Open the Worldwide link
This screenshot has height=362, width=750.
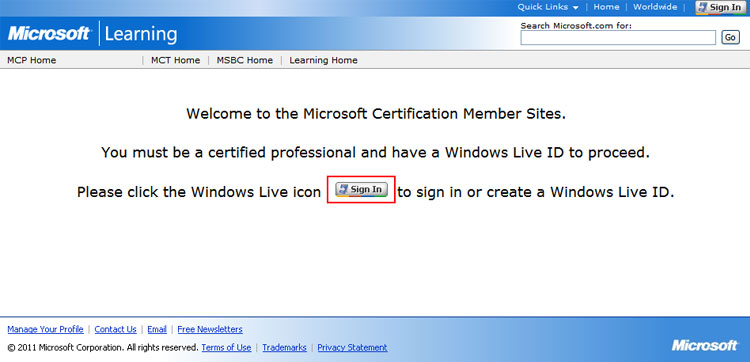[655, 7]
